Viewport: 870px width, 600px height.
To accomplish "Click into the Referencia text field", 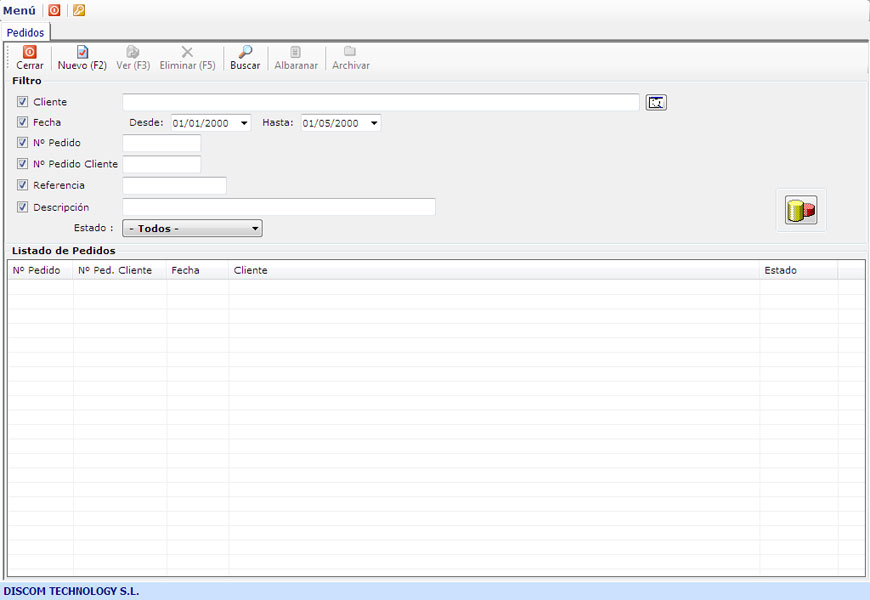I will pyautogui.click(x=174, y=185).
